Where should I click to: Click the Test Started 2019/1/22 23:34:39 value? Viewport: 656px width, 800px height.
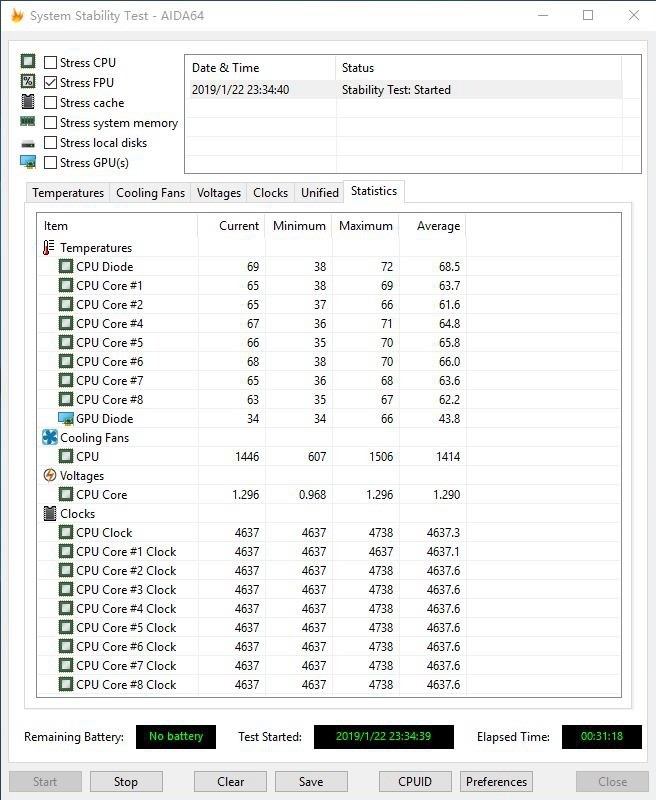pyautogui.click(x=384, y=737)
